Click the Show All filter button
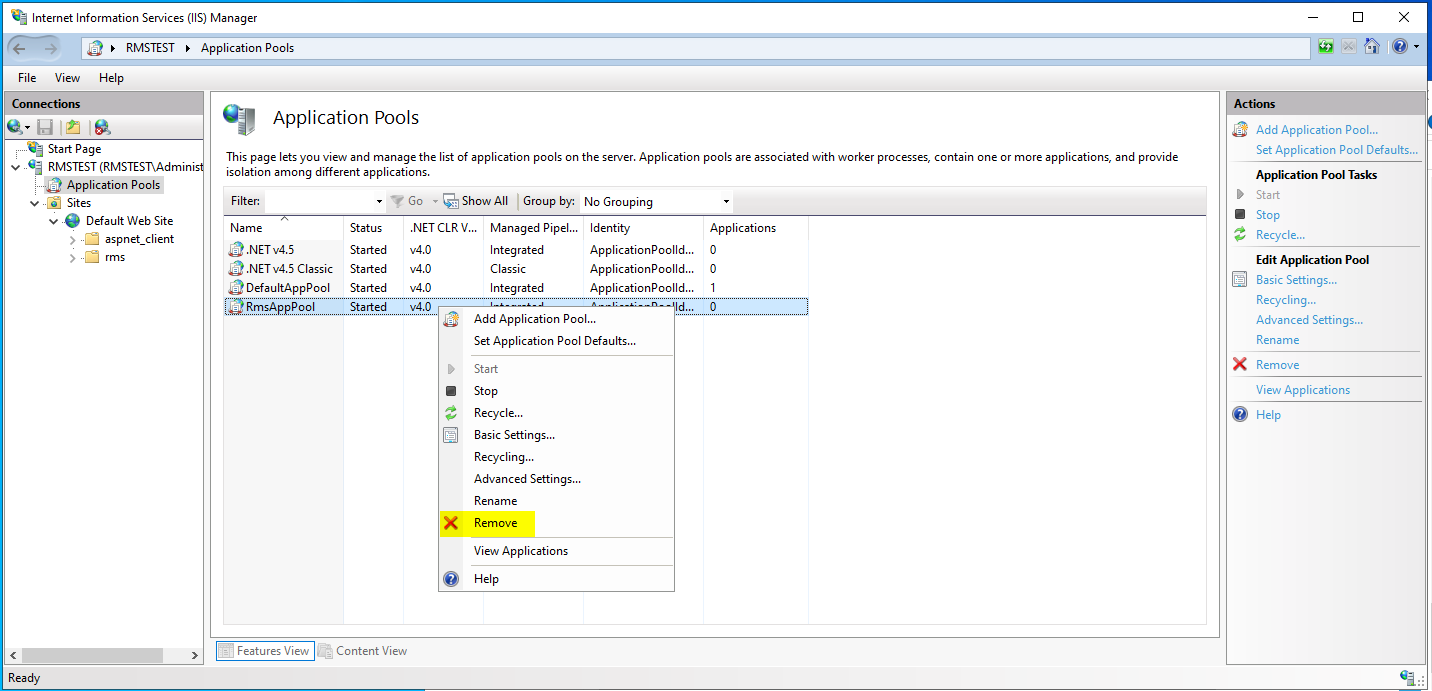The image size is (1432, 691). point(476,201)
